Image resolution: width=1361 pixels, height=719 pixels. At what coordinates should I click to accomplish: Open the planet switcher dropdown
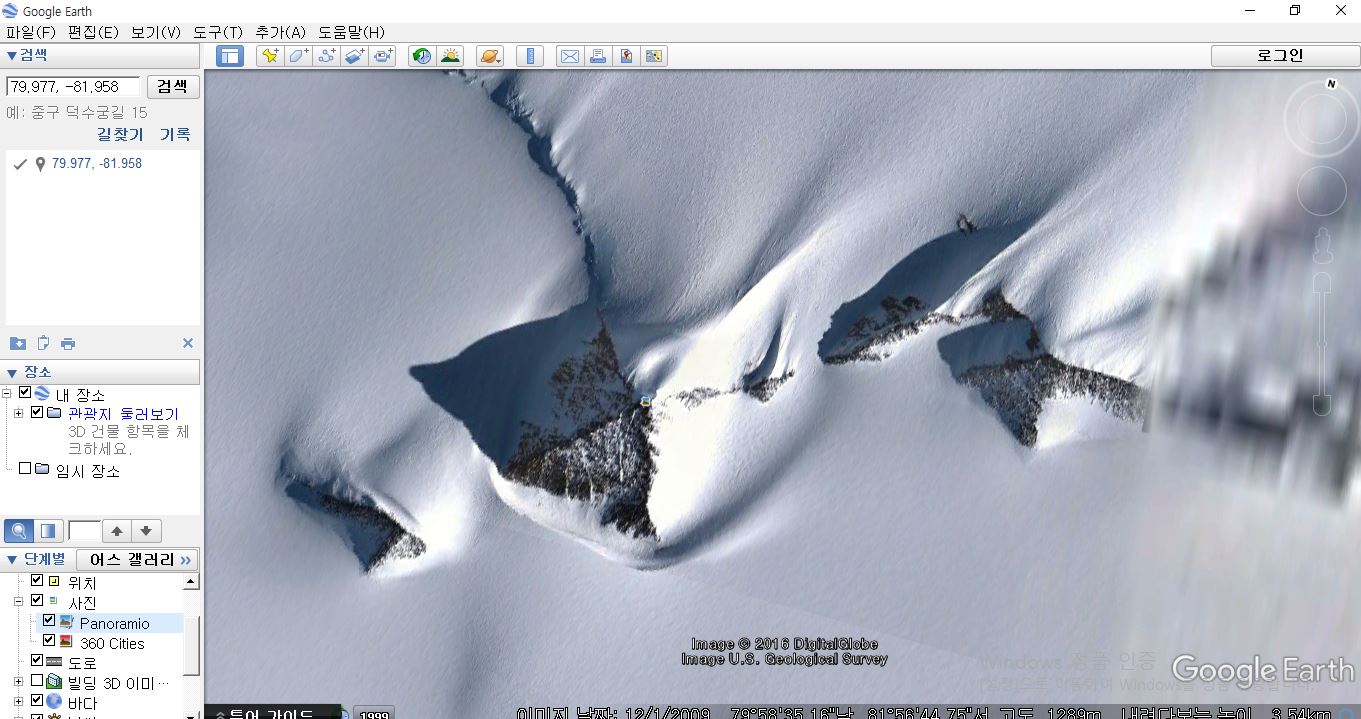click(x=490, y=56)
